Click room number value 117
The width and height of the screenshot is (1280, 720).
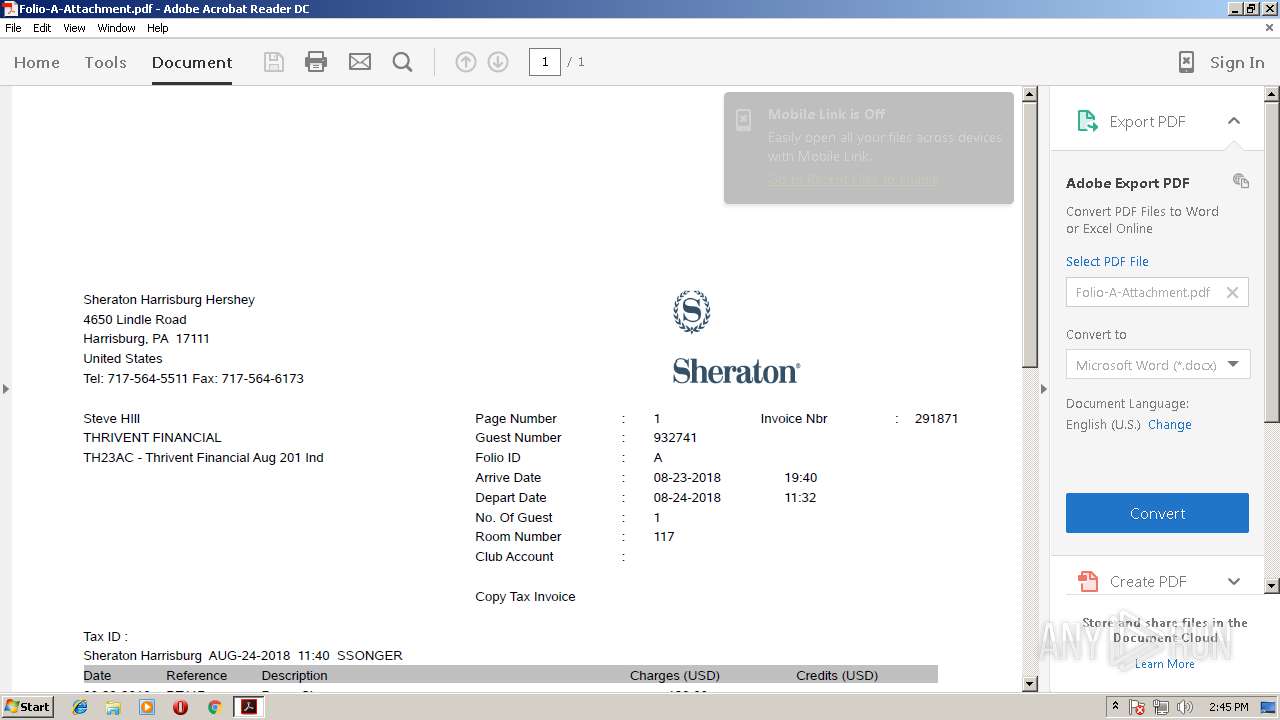coord(664,537)
